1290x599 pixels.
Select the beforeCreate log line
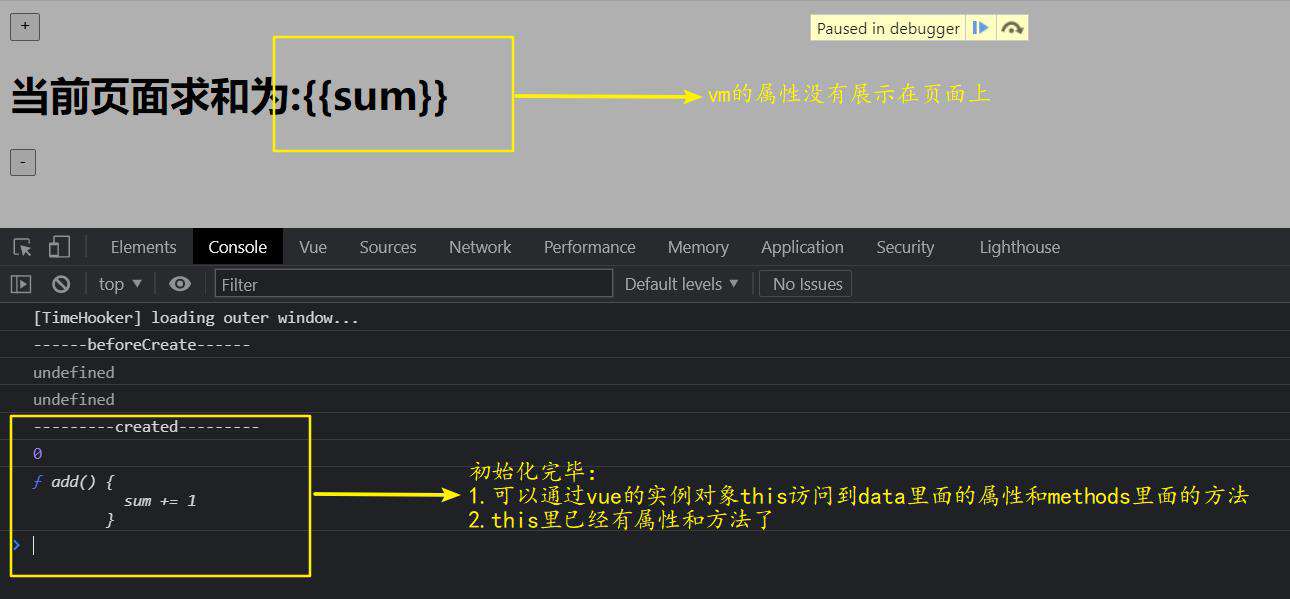point(142,345)
